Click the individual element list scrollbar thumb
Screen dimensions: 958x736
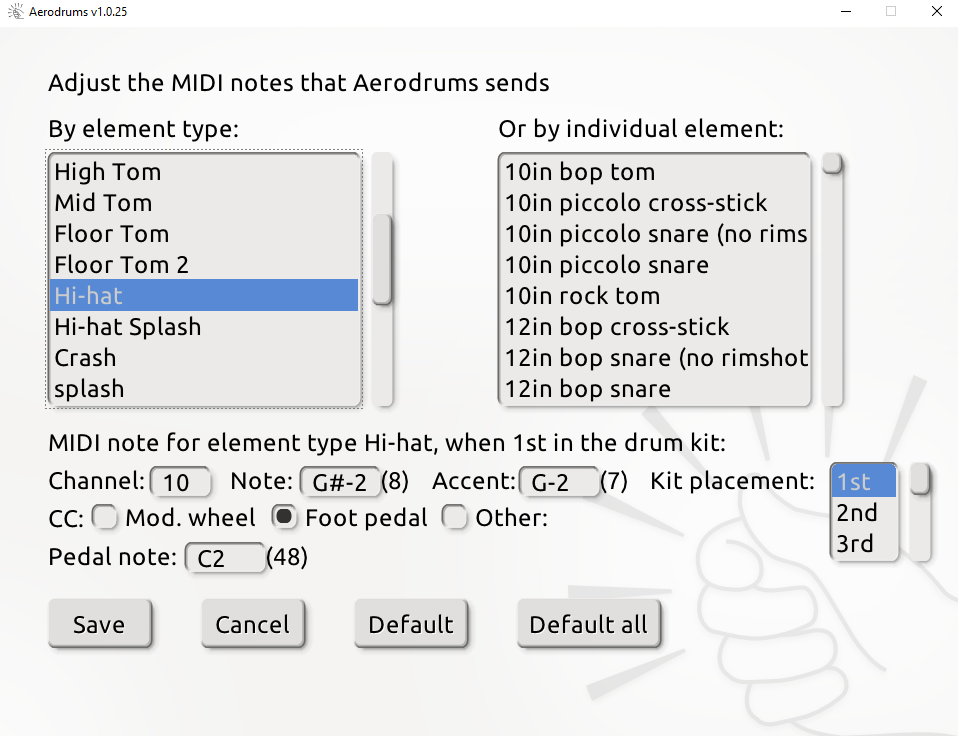(832, 164)
